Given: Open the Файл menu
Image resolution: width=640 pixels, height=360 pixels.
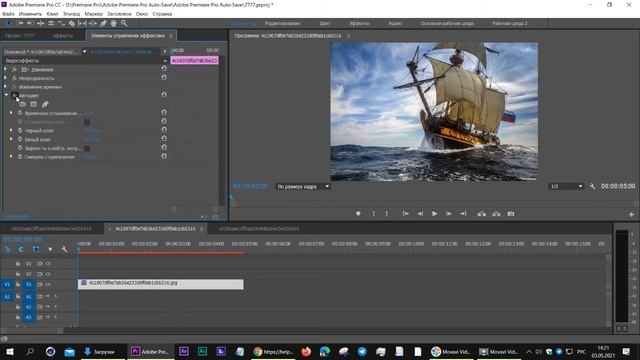Looking at the screenshot, I should (x=8, y=14).
